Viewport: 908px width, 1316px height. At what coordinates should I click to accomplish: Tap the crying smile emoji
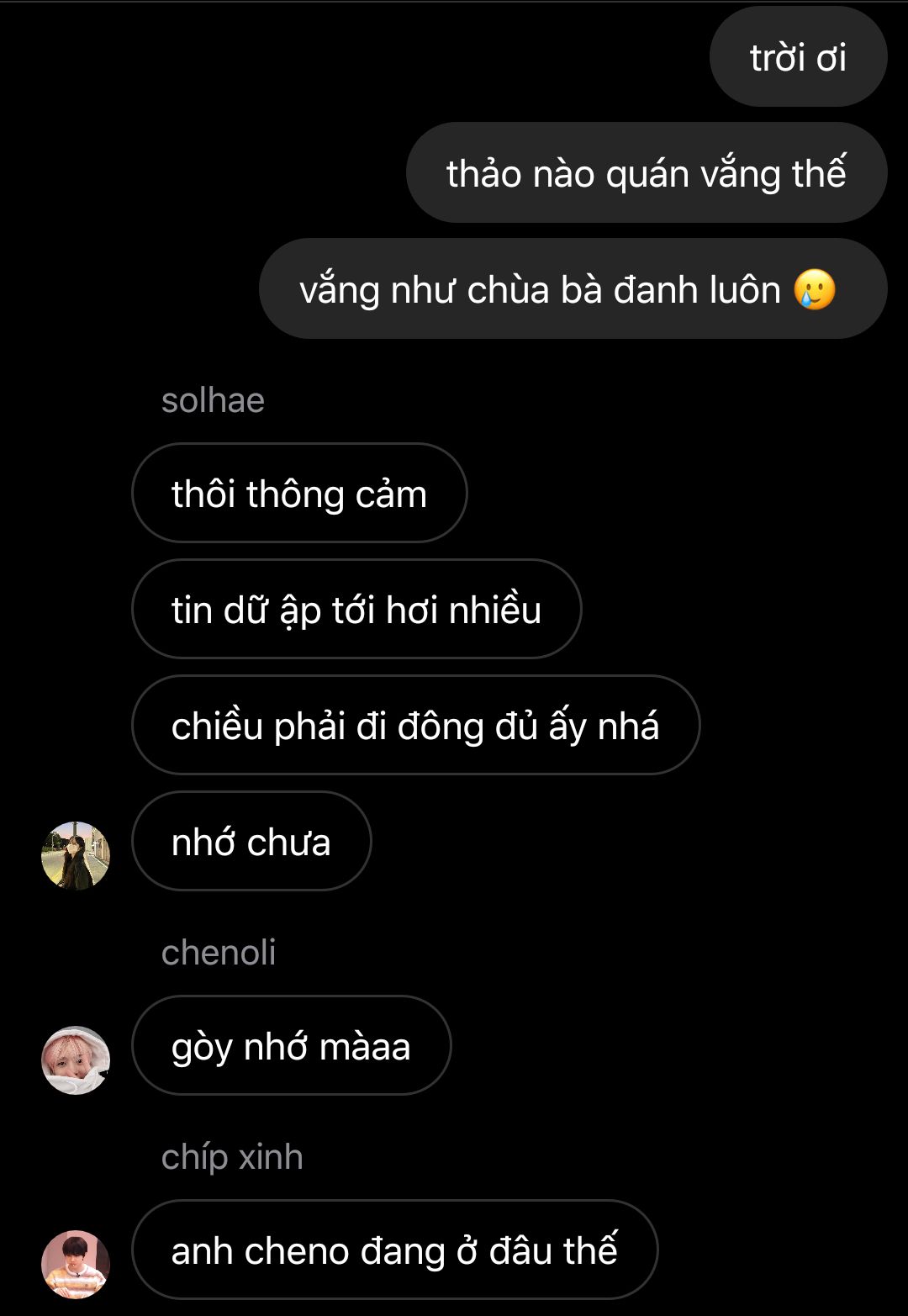coord(815,289)
